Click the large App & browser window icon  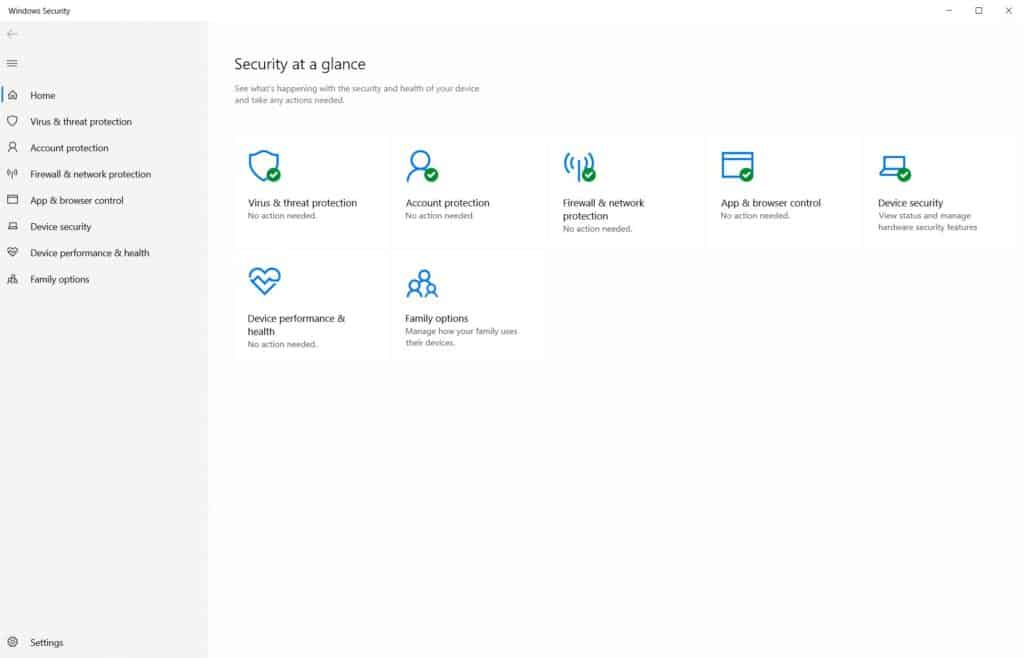738,166
